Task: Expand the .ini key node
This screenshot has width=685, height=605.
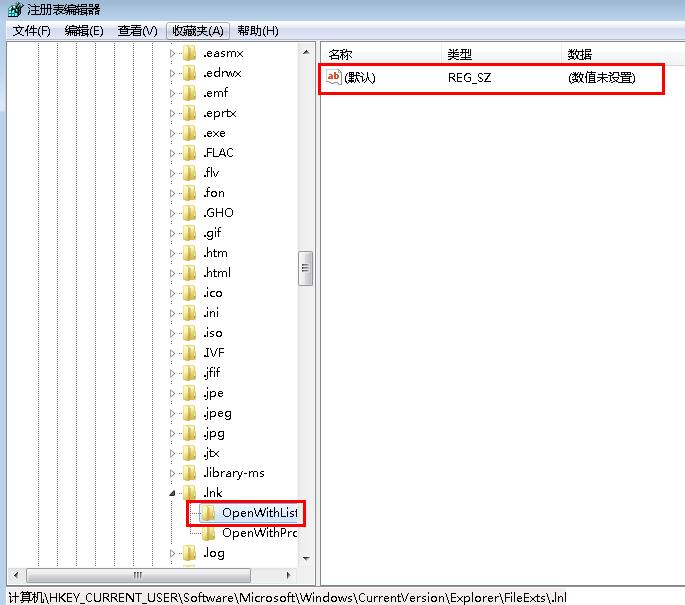Action: point(172,313)
